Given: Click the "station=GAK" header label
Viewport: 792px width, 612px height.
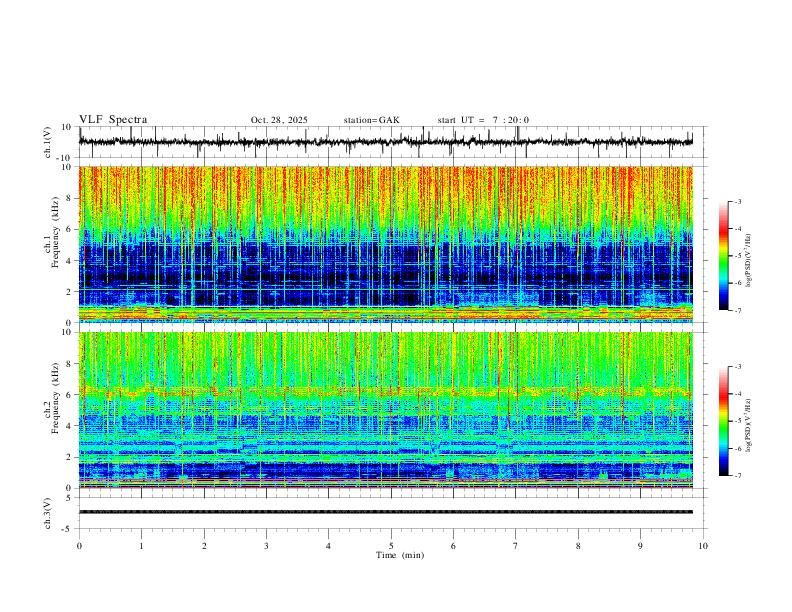Looking at the screenshot, I should click(x=371, y=120).
